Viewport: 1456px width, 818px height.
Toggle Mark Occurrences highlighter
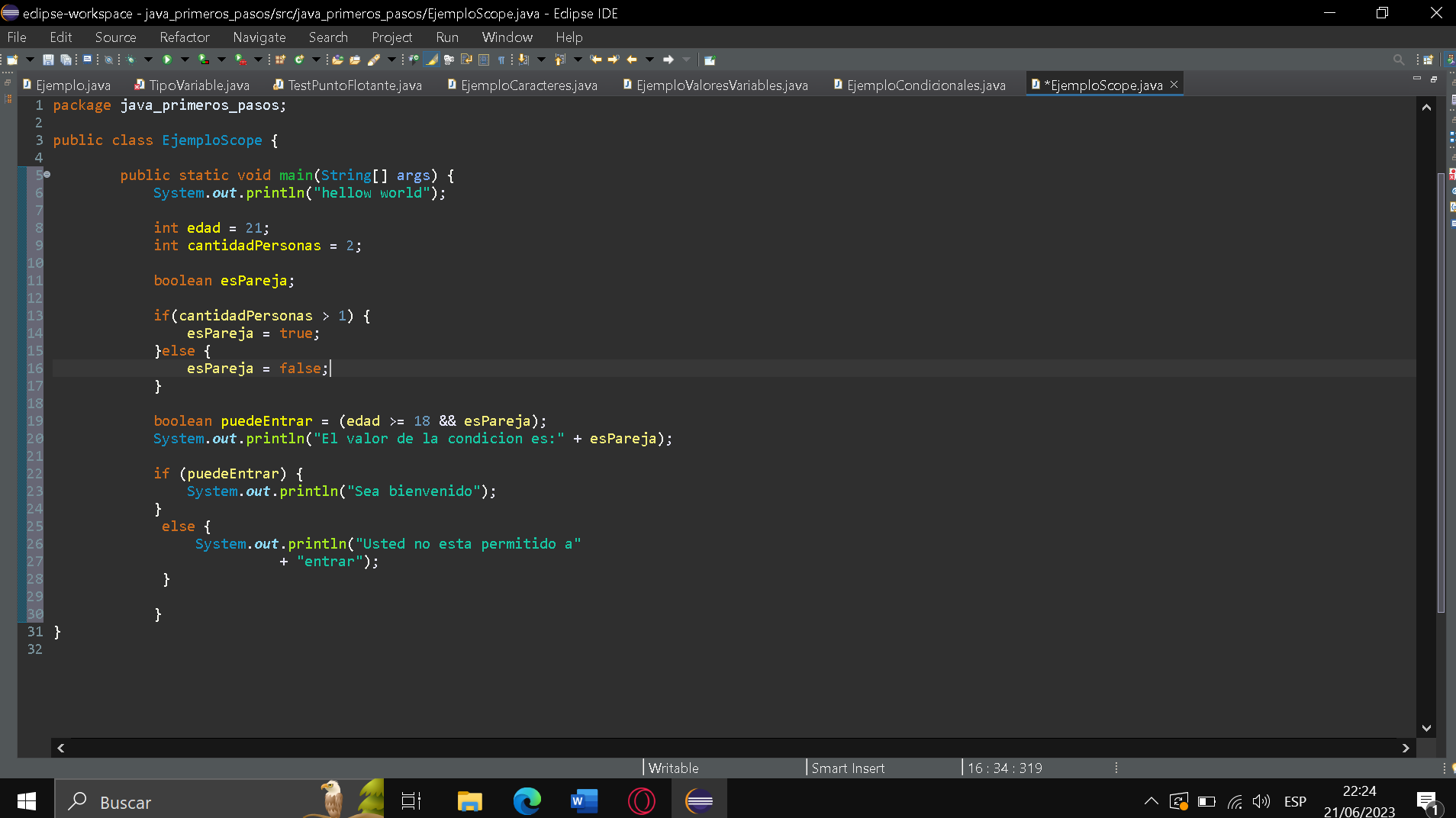431,60
